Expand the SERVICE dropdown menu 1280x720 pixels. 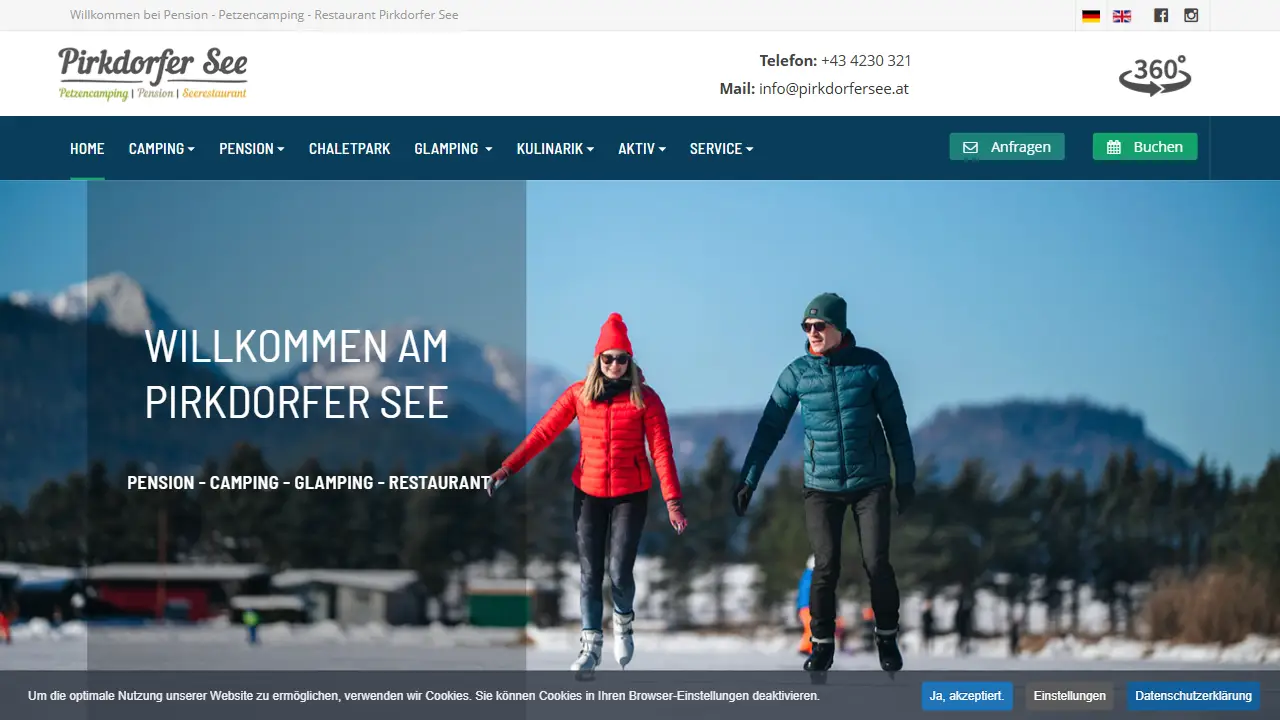click(x=721, y=149)
